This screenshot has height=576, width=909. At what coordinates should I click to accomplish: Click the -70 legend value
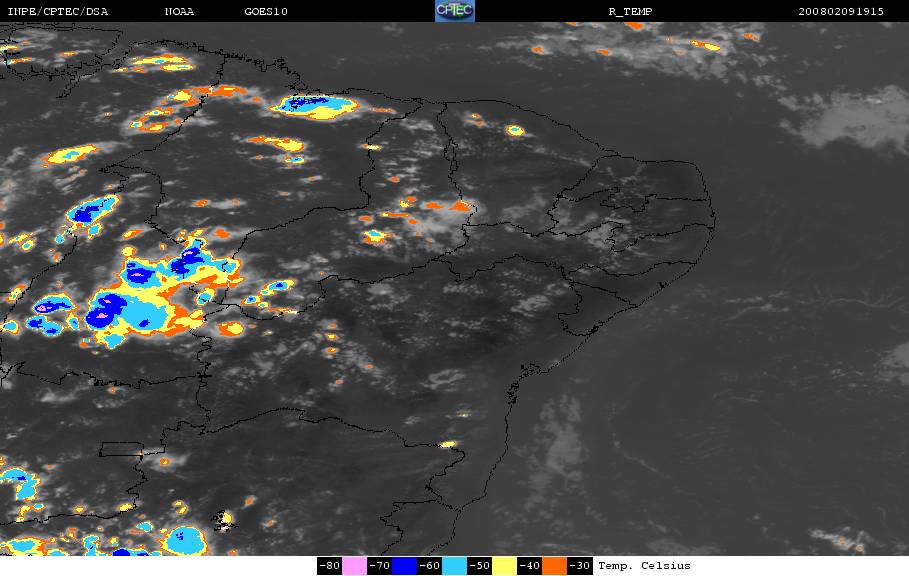pyautogui.click(x=380, y=566)
